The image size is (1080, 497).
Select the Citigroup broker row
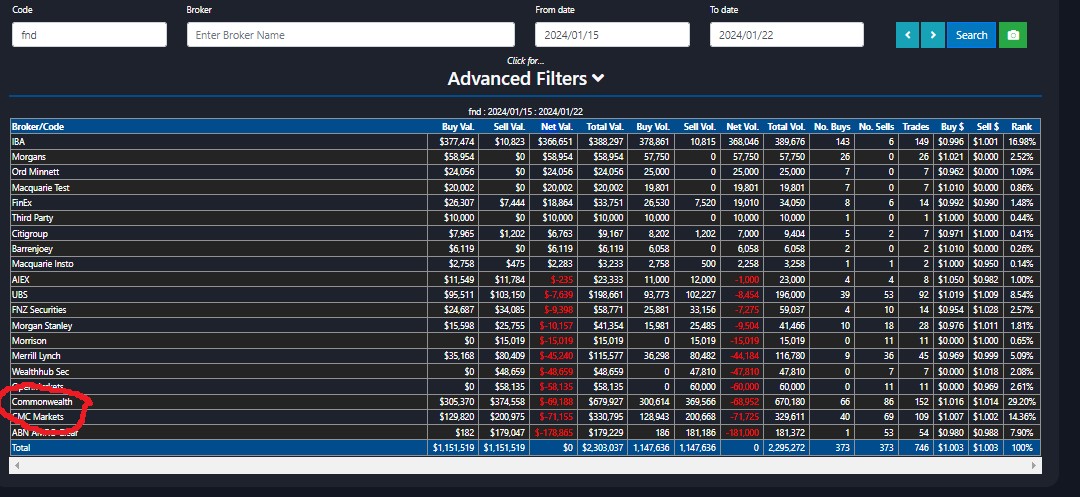pos(525,233)
